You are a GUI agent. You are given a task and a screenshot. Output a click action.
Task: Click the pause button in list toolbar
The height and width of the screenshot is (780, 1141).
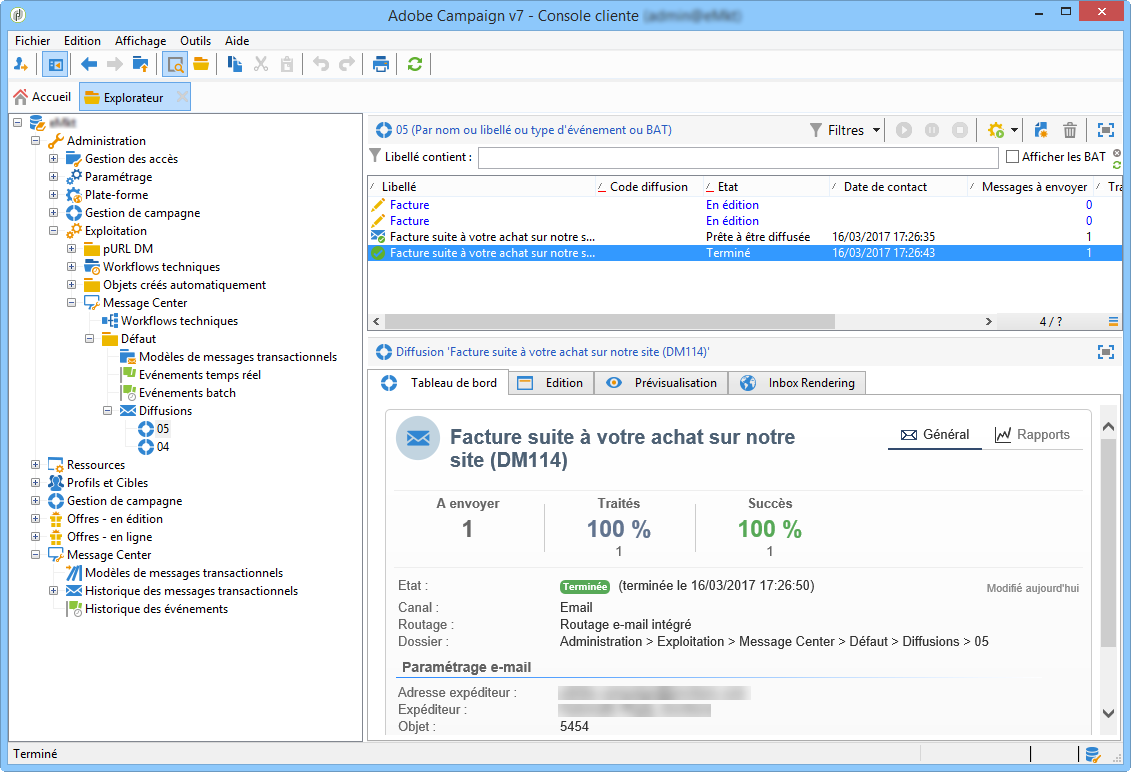(931, 130)
